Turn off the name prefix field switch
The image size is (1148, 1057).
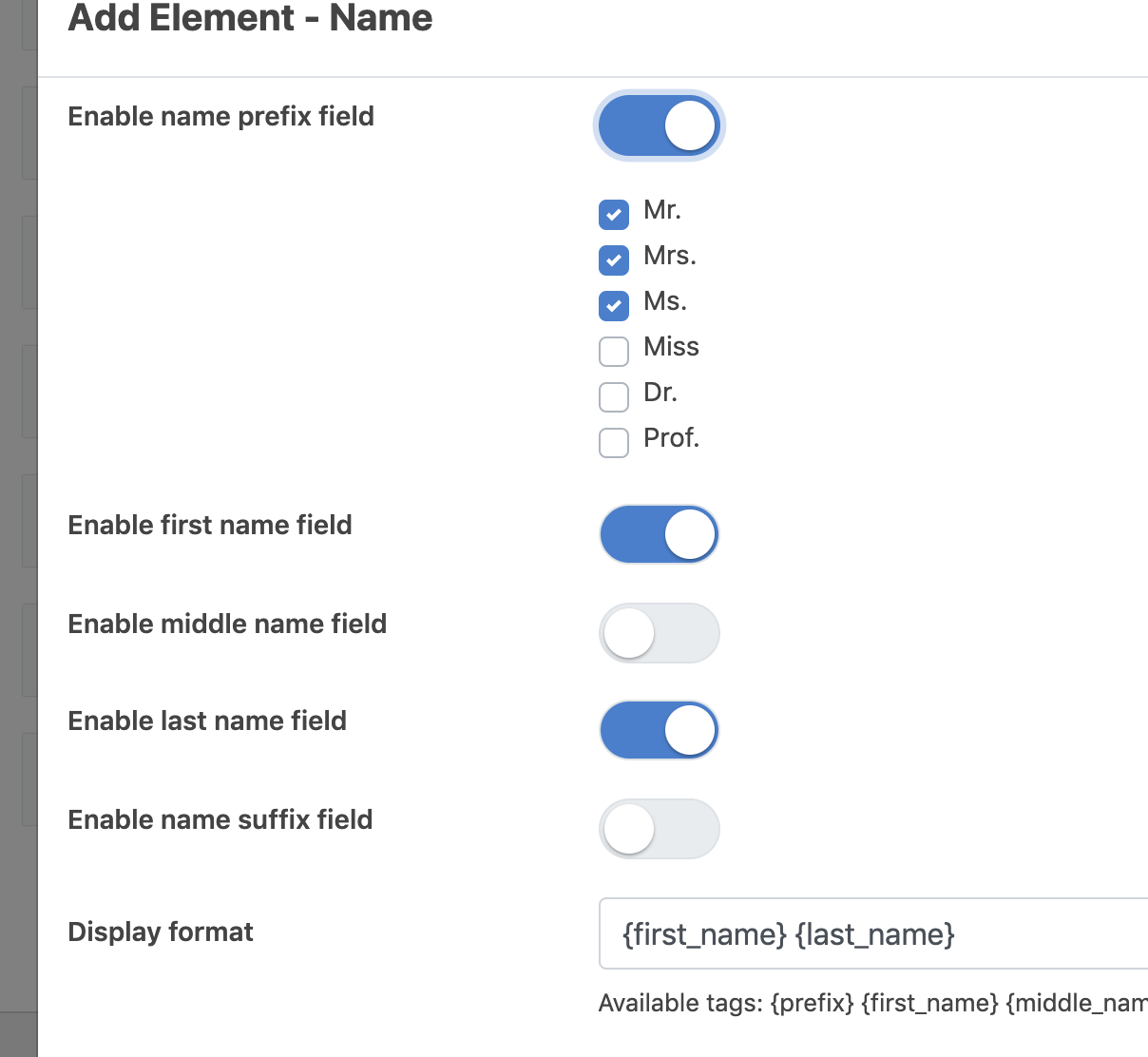point(659,125)
